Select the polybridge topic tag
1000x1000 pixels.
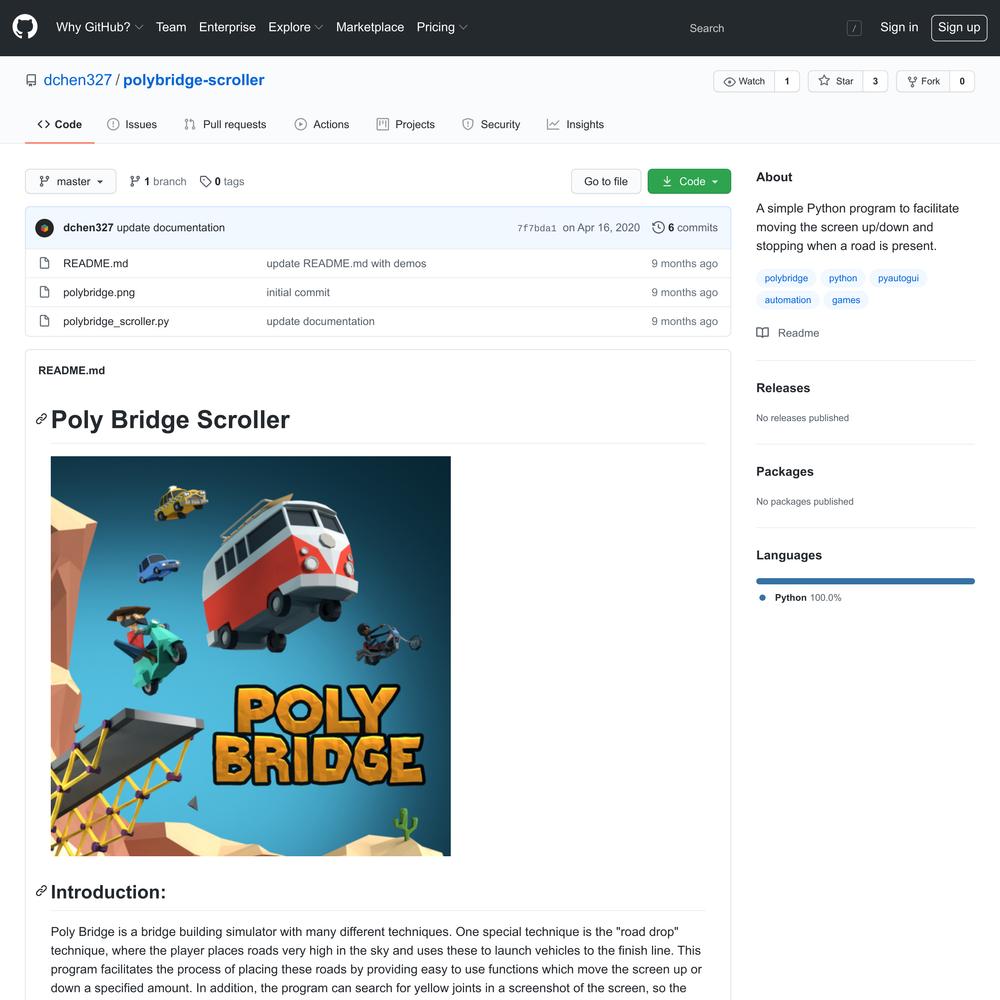(786, 278)
